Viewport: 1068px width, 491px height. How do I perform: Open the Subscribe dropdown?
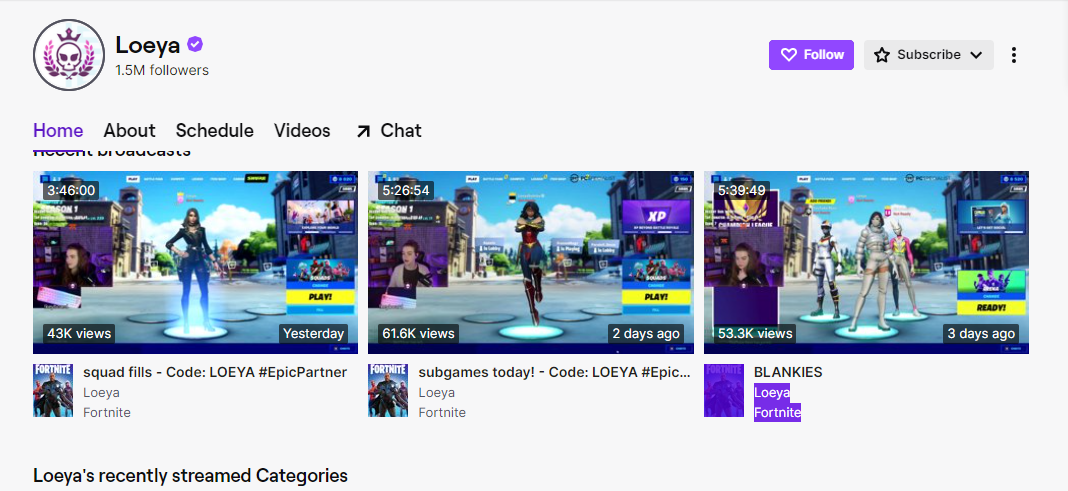pyautogui.click(x=928, y=55)
